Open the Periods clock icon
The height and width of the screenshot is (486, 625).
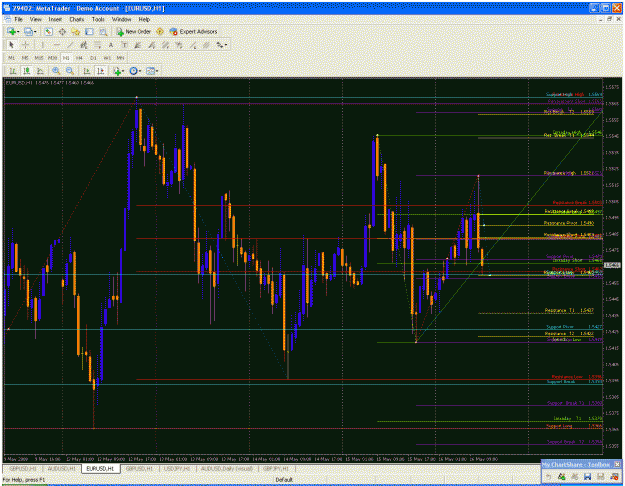tap(134, 71)
